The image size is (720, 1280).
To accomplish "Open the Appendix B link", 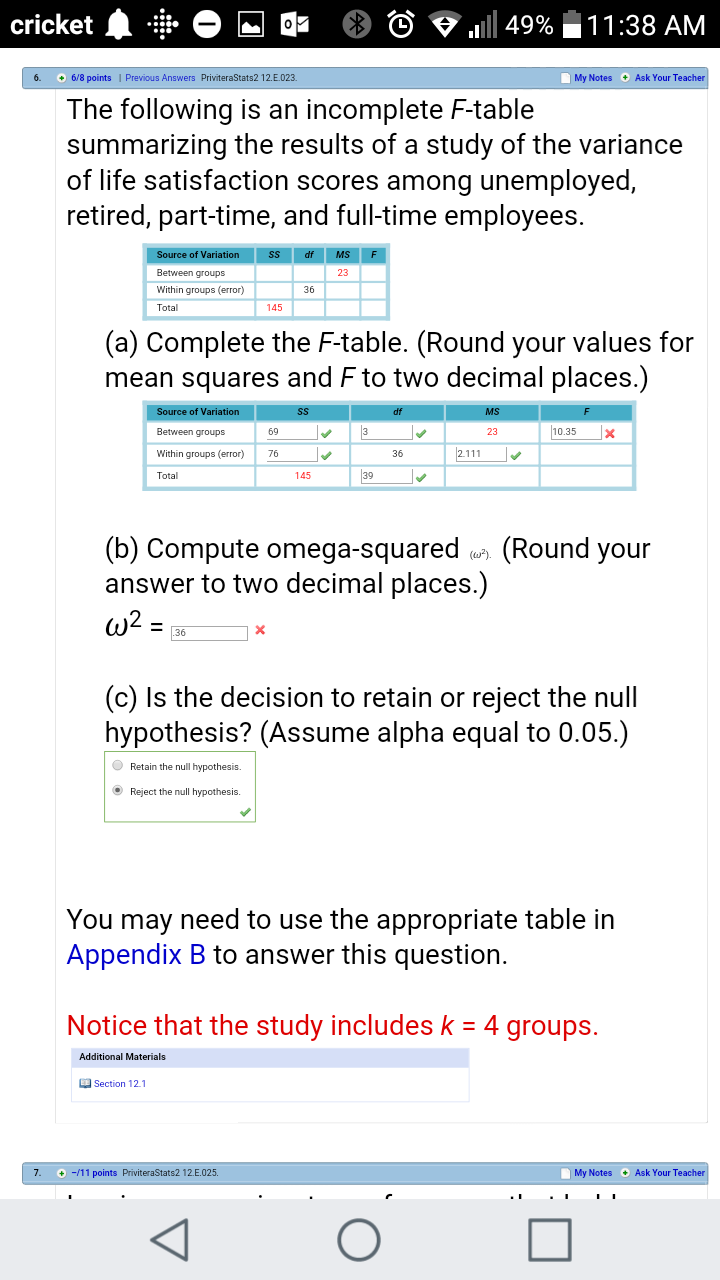I will tap(136, 955).
